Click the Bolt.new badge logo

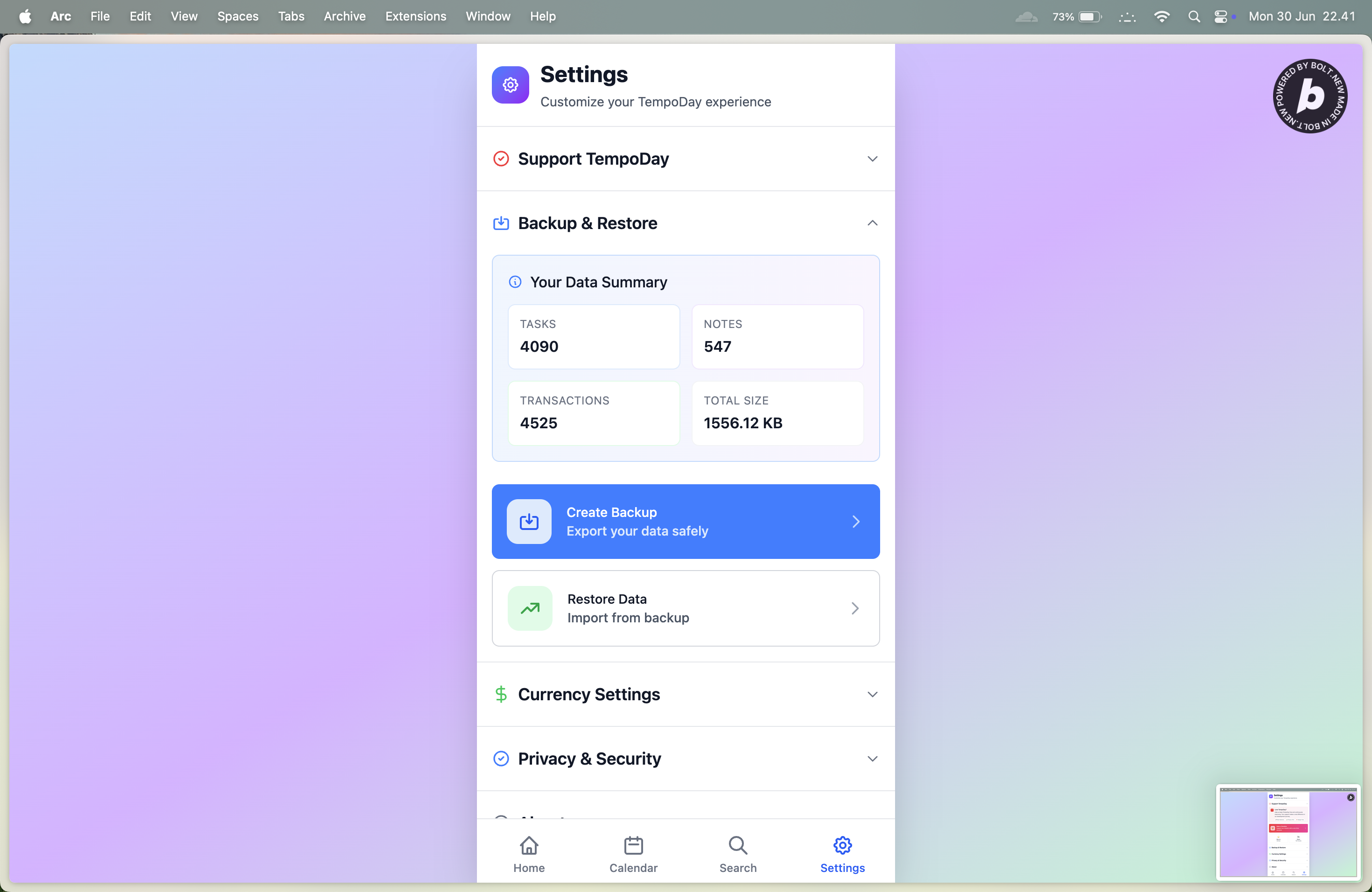click(x=1310, y=96)
